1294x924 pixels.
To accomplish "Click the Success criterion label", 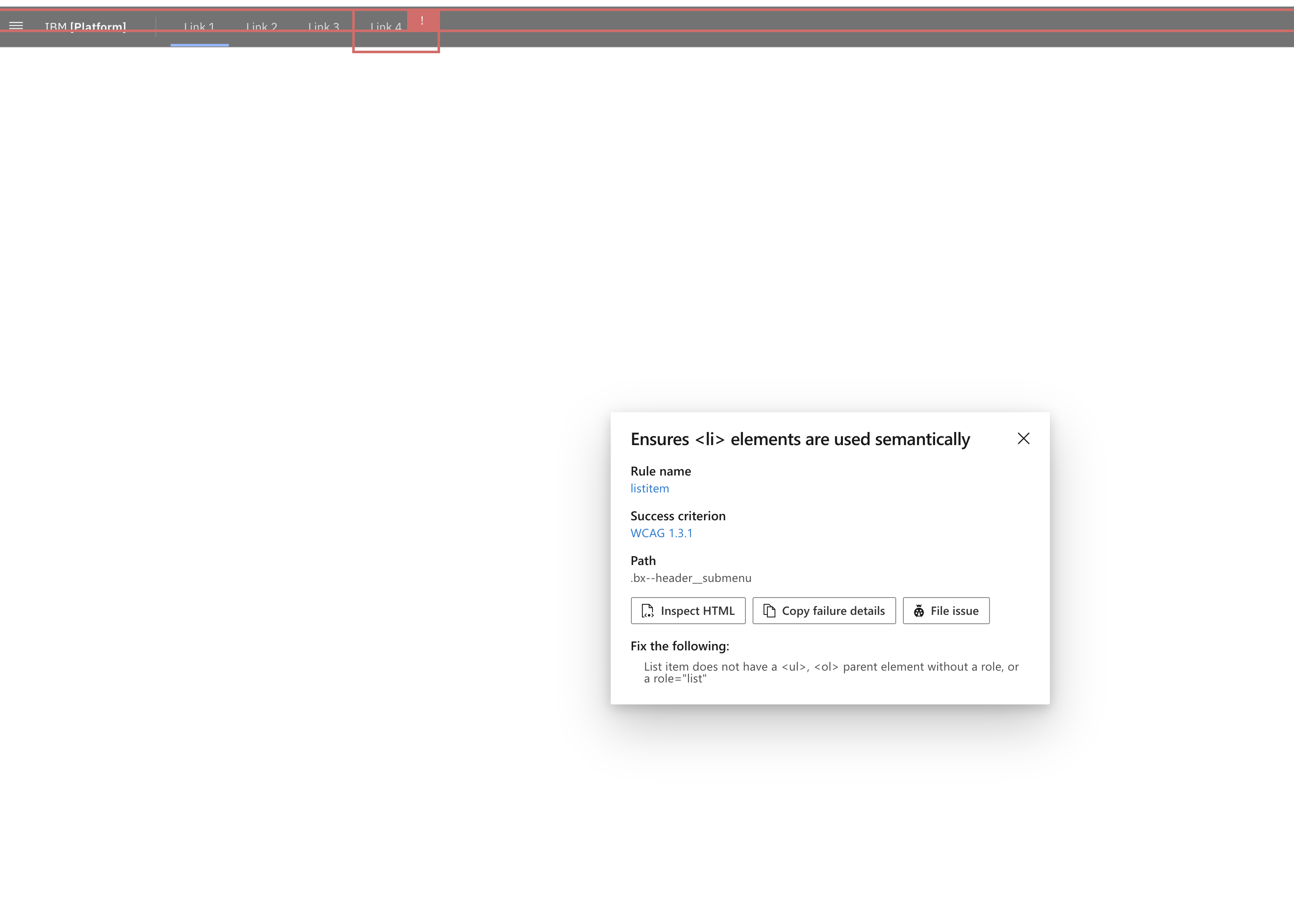I will tap(678, 516).
